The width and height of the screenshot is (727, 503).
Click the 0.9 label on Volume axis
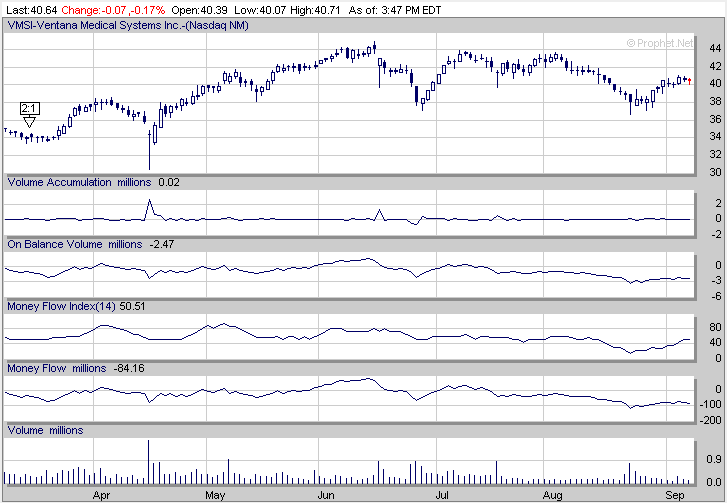point(714,459)
